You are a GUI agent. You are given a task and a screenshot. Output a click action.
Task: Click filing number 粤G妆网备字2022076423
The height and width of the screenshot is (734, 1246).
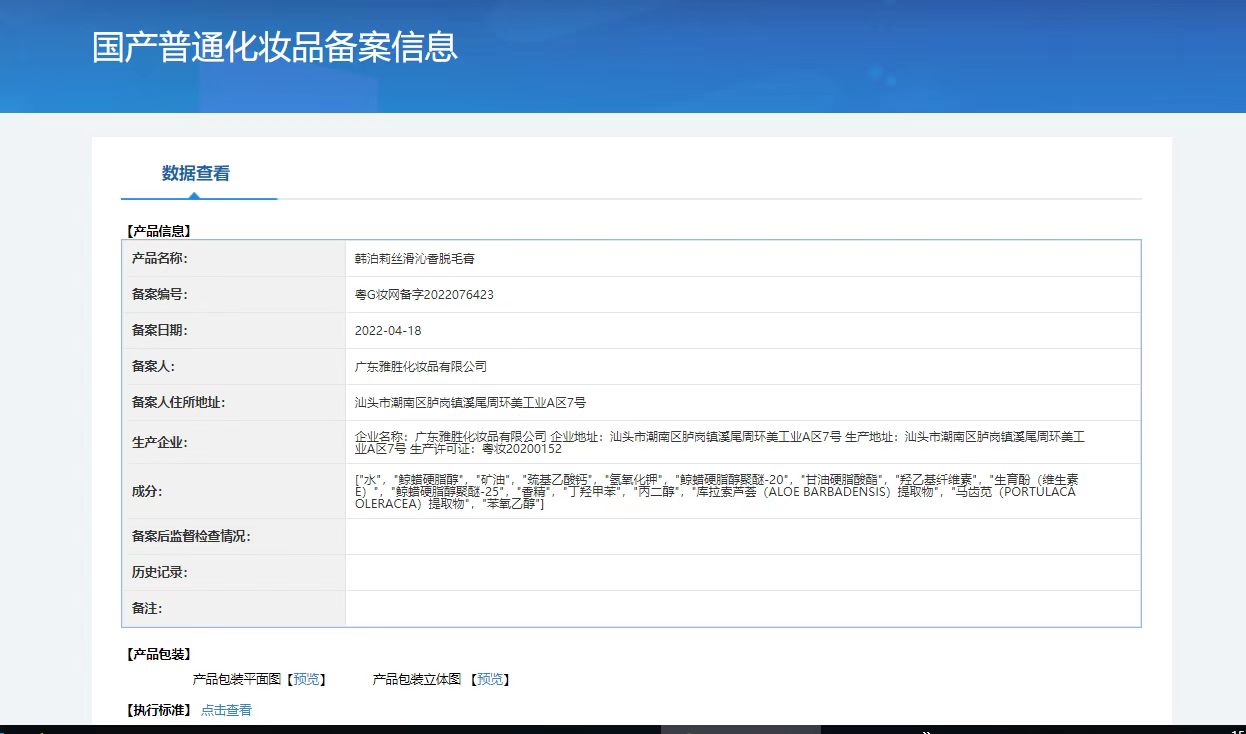click(424, 295)
